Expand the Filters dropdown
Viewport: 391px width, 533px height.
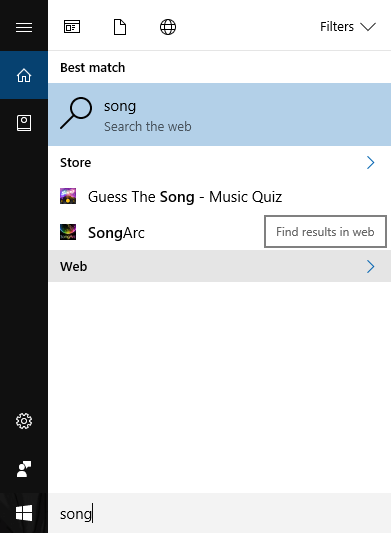(x=347, y=27)
